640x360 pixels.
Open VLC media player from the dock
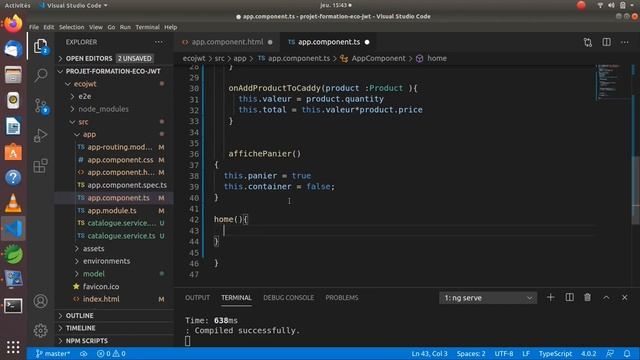pyautogui.click(x=13, y=203)
